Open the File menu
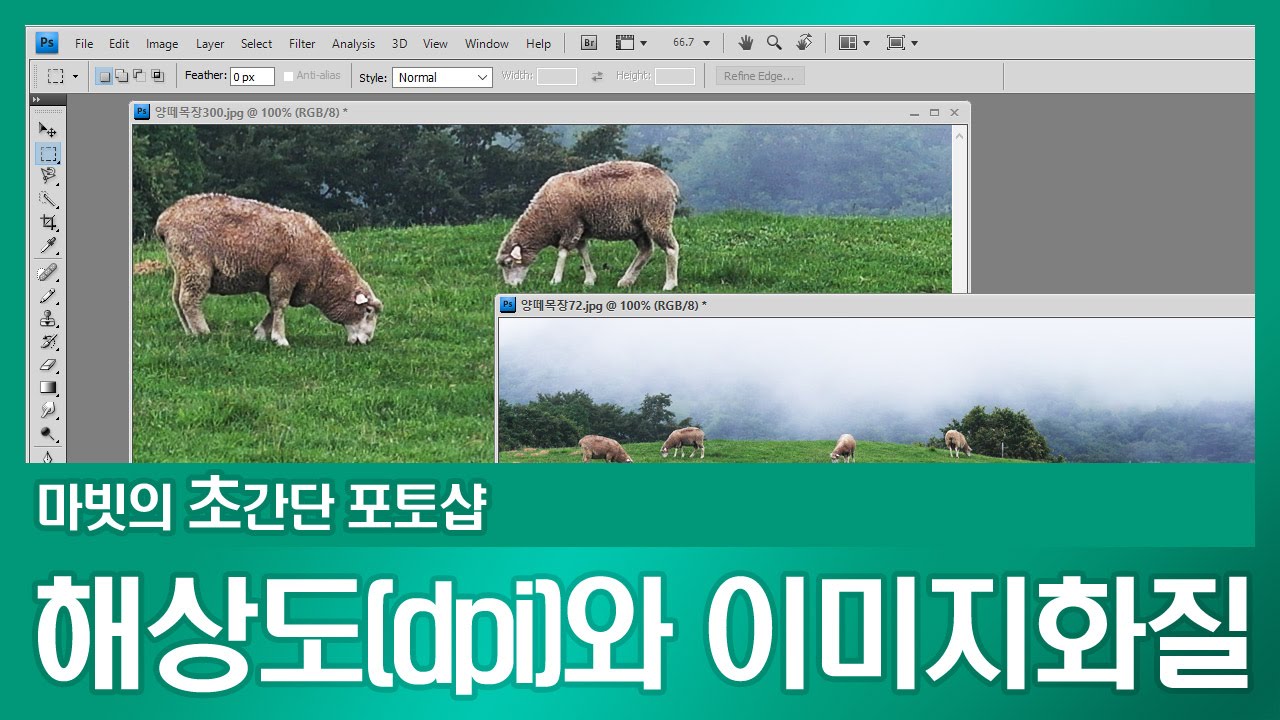 click(84, 44)
